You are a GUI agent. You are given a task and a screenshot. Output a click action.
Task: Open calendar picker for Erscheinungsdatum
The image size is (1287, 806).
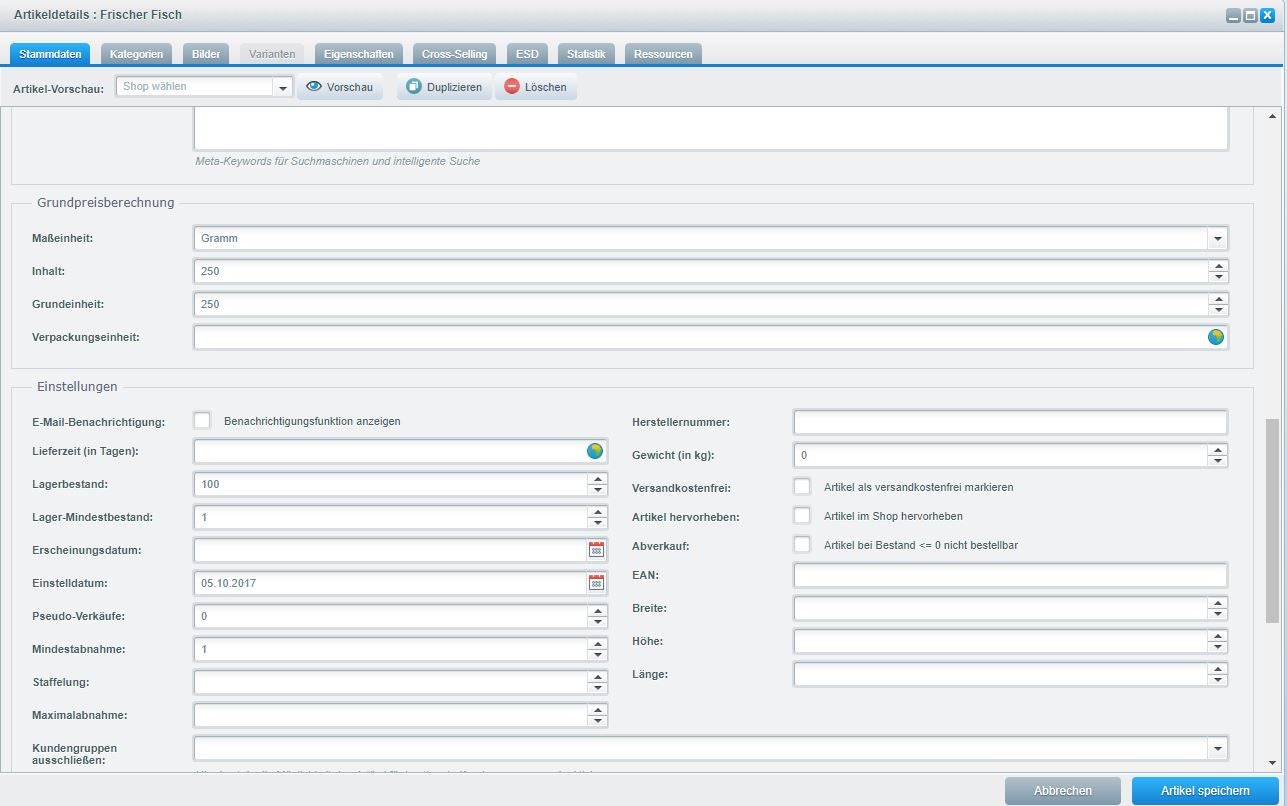[x=597, y=550]
